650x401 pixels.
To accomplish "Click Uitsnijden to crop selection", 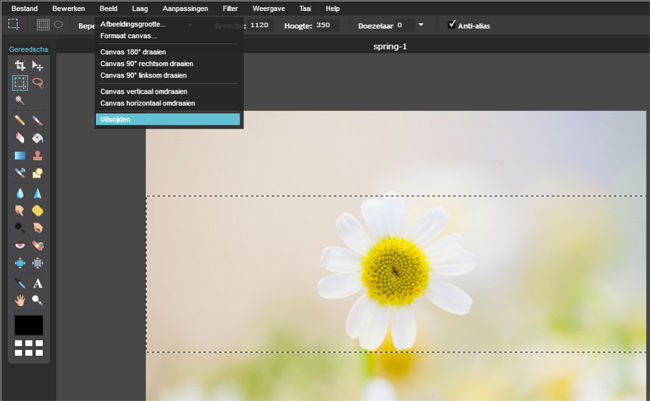I will pos(168,119).
